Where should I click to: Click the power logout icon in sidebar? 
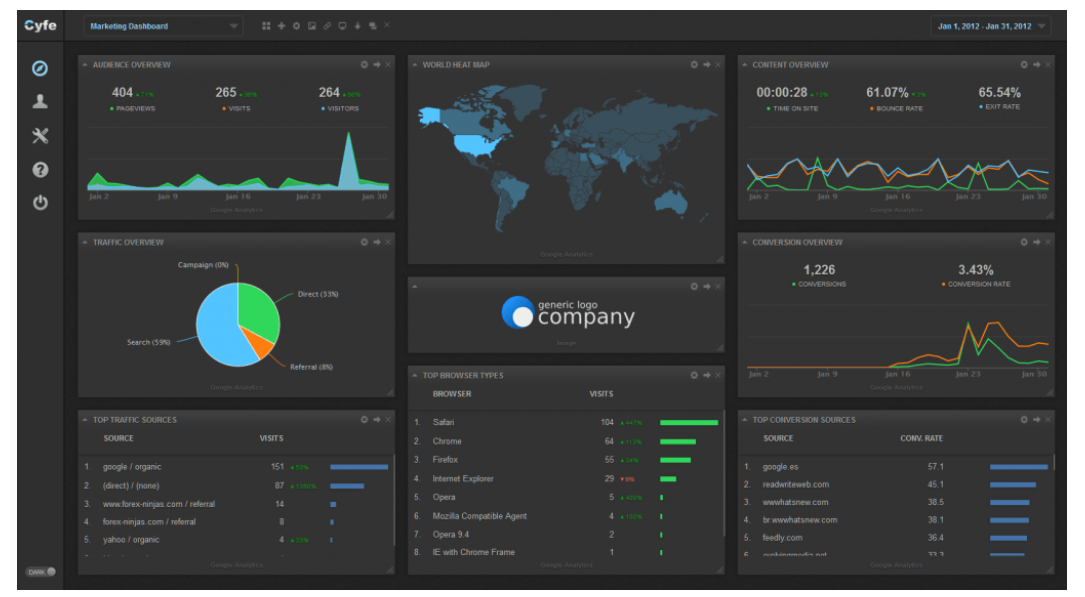(x=40, y=203)
